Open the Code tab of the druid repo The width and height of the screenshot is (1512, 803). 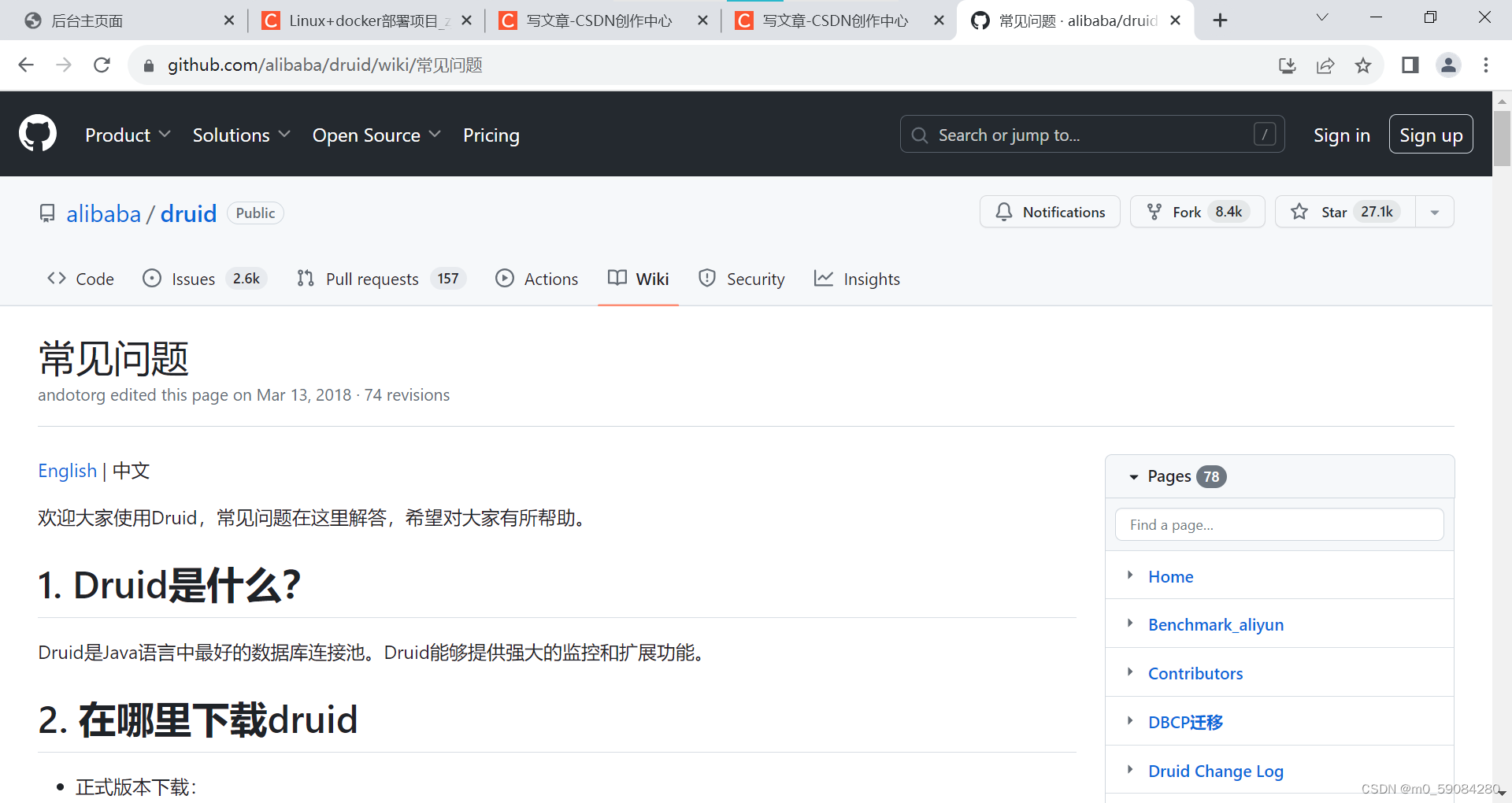coord(94,279)
